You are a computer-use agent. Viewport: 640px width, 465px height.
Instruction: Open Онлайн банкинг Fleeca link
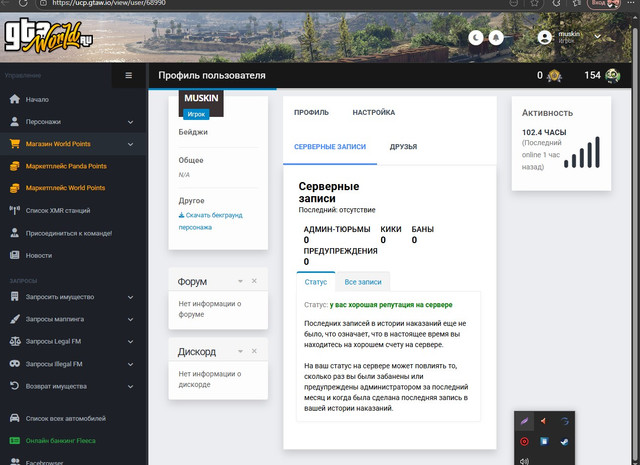point(60,441)
